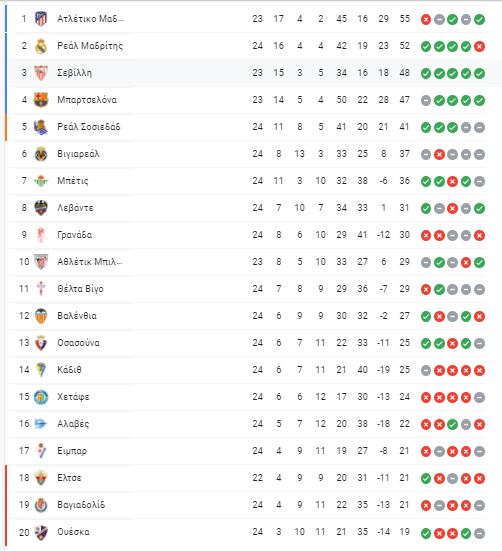Screen dimensions: 502x551
Task: Click the Valencia club crest
Action: [x=41, y=316]
